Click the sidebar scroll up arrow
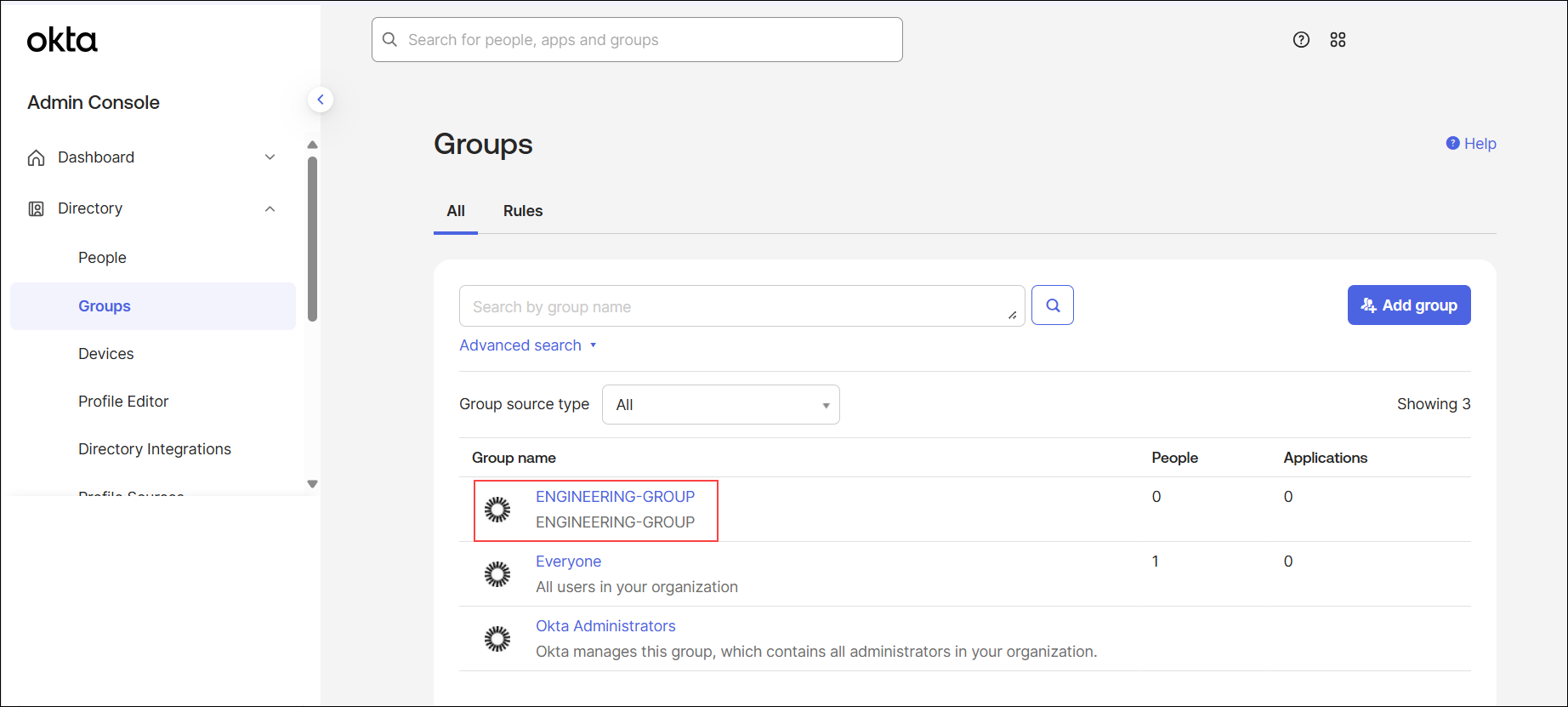This screenshot has height=707, width=1568. click(313, 145)
